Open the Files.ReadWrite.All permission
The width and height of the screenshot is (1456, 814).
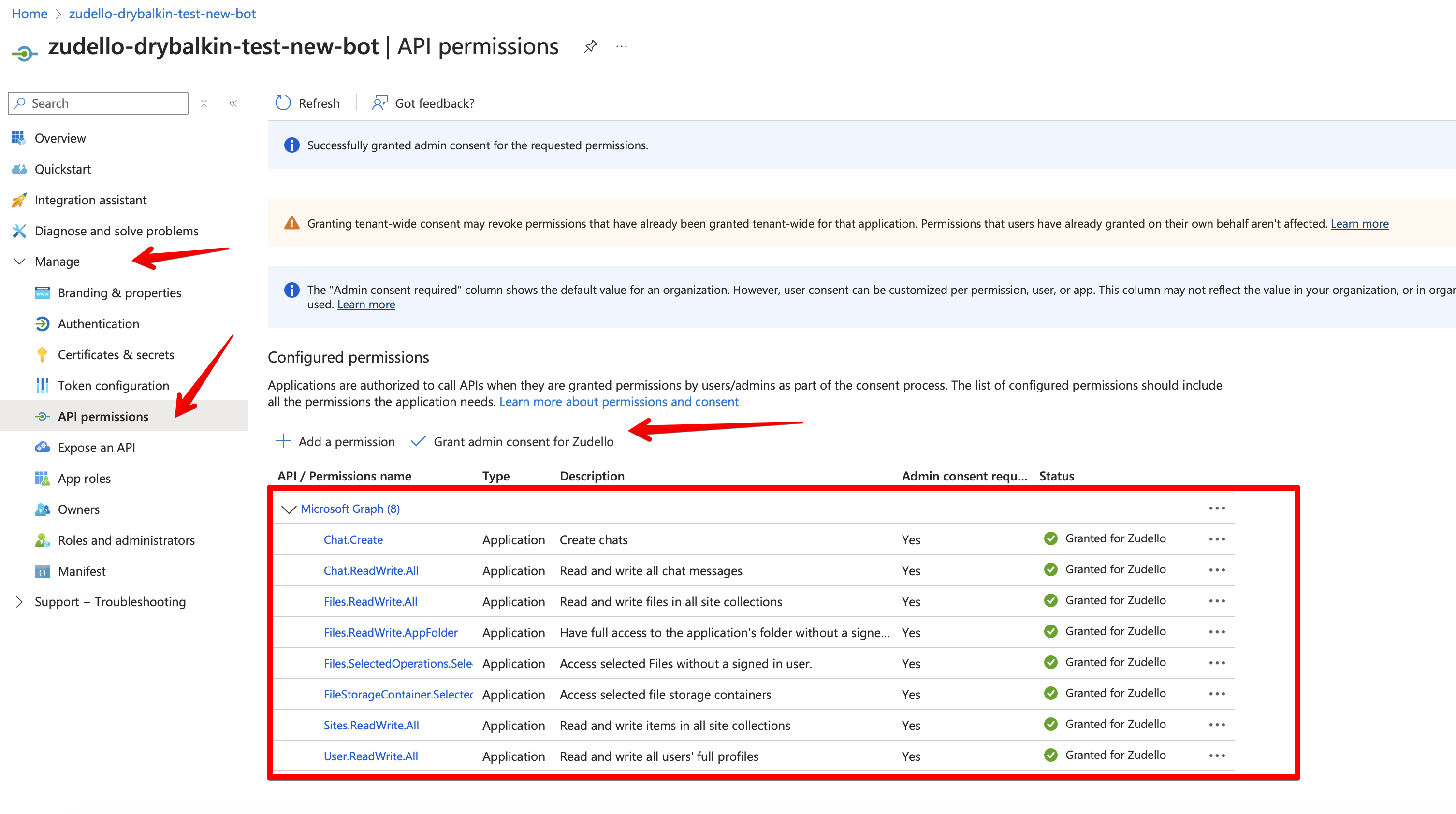(370, 602)
